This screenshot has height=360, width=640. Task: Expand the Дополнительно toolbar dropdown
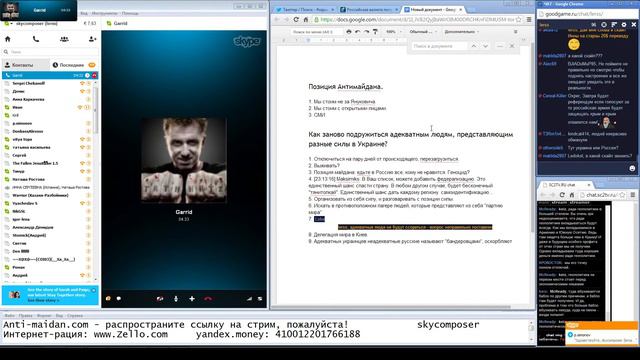[x=462, y=31]
